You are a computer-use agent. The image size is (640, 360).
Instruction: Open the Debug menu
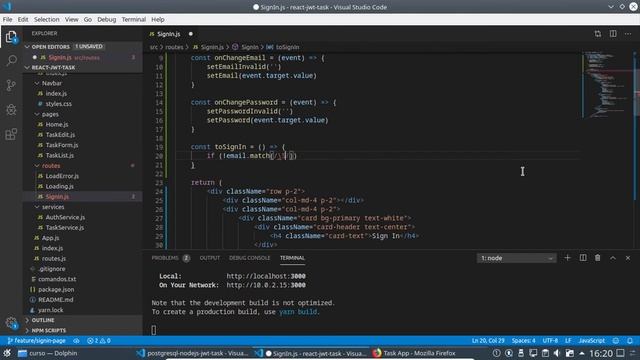click(x=107, y=19)
